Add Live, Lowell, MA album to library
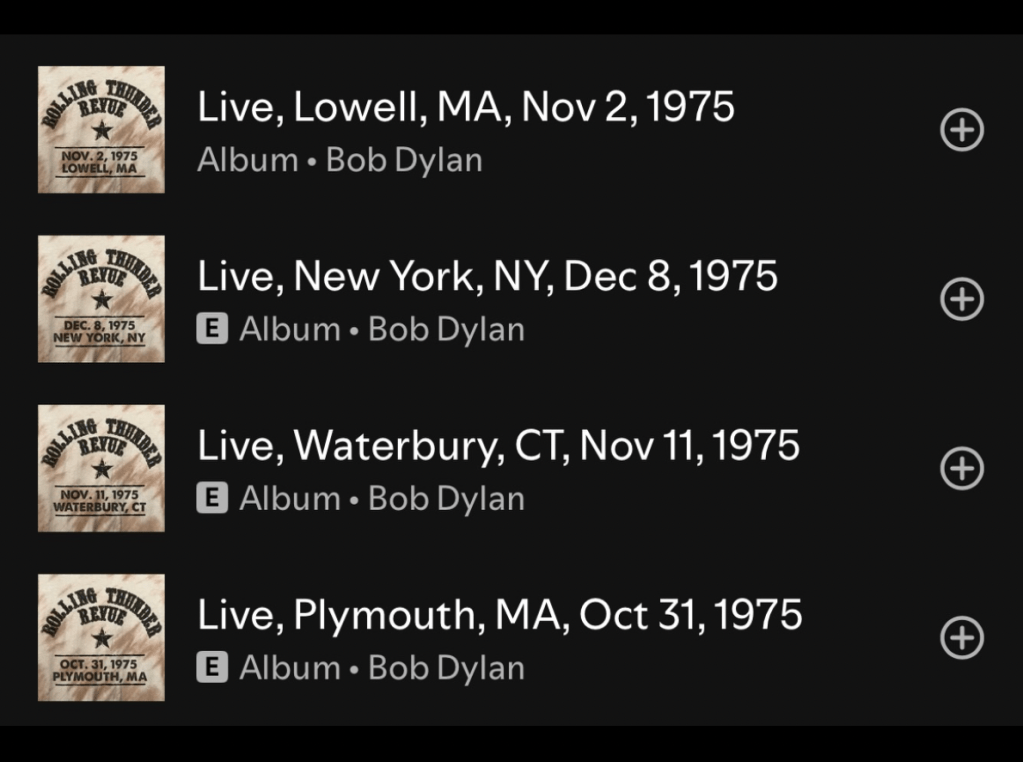This screenshot has width=1023, height=762. click(x=962, y=130)
